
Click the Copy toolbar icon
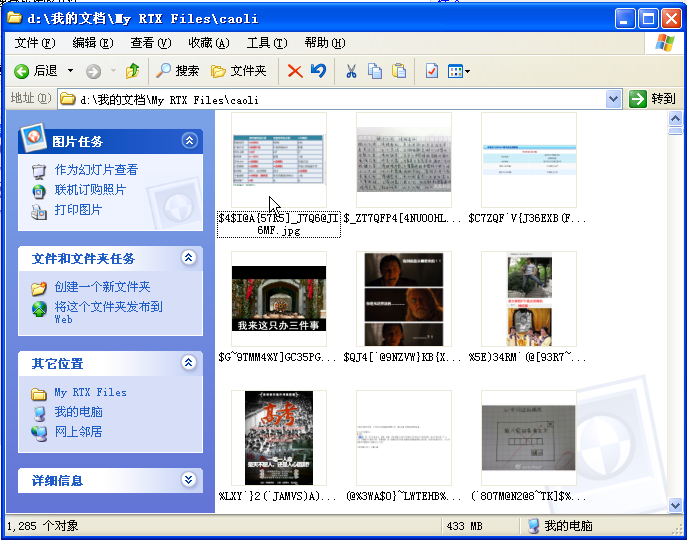point(375,71)
